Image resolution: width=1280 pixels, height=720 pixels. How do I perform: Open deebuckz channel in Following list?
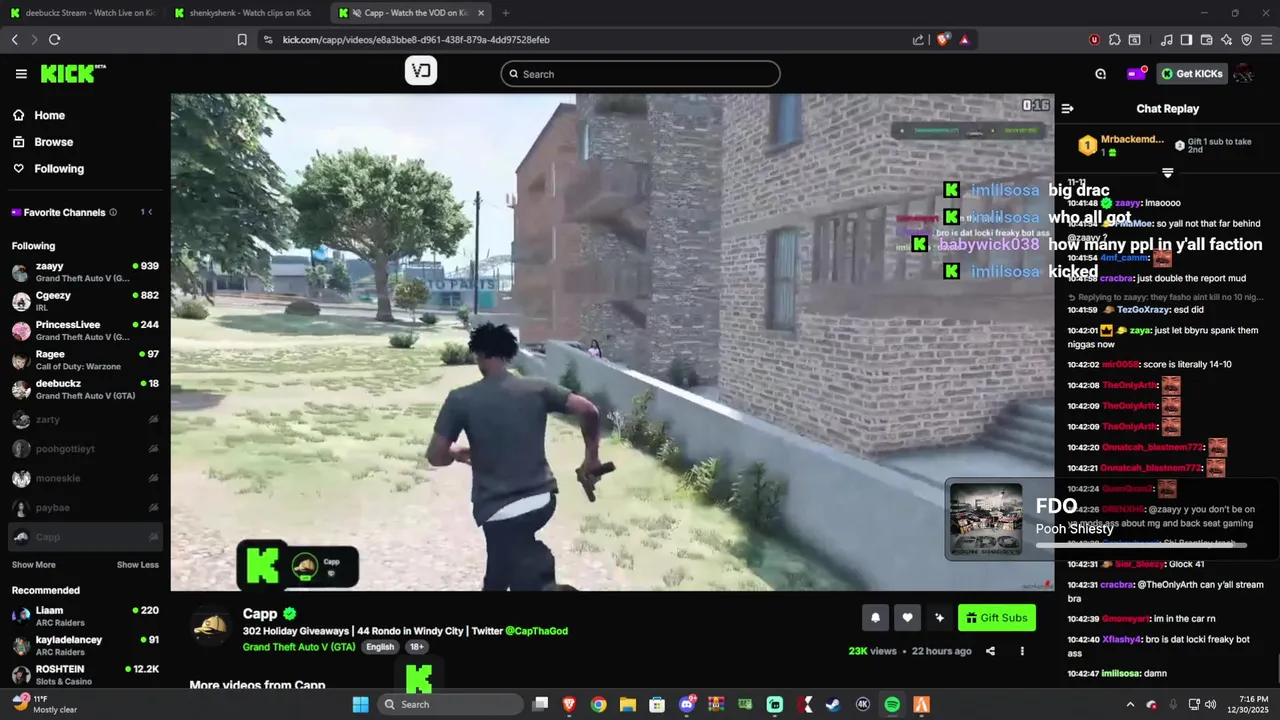pyautogui.click(x=85, y=389)
